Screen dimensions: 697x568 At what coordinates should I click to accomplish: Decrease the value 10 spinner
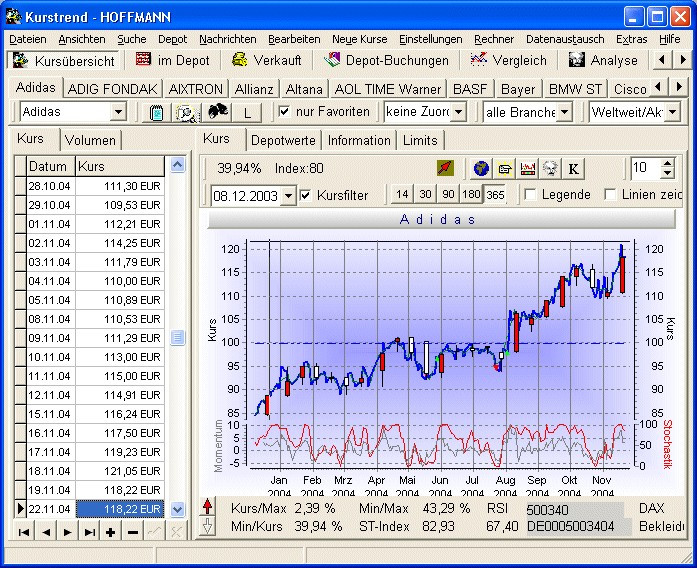667,173
